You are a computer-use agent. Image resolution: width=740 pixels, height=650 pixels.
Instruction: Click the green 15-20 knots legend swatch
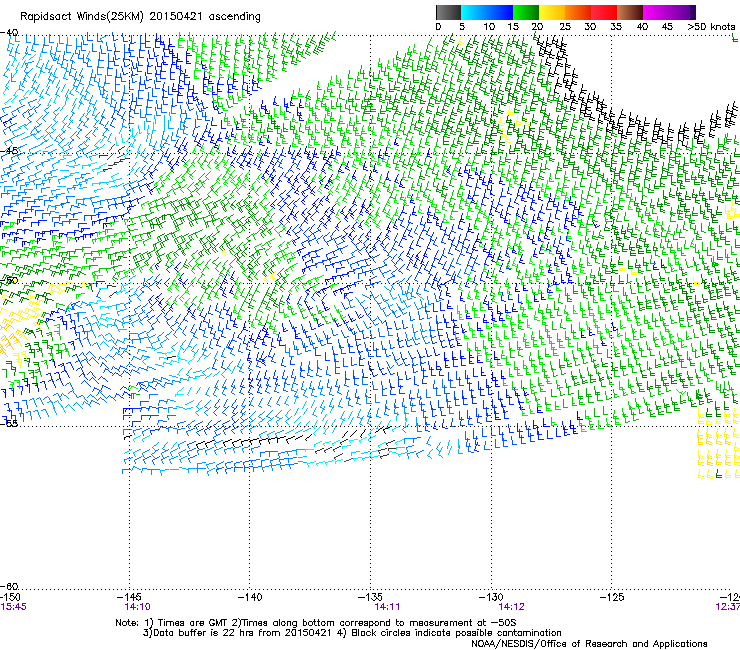point(526,12)
